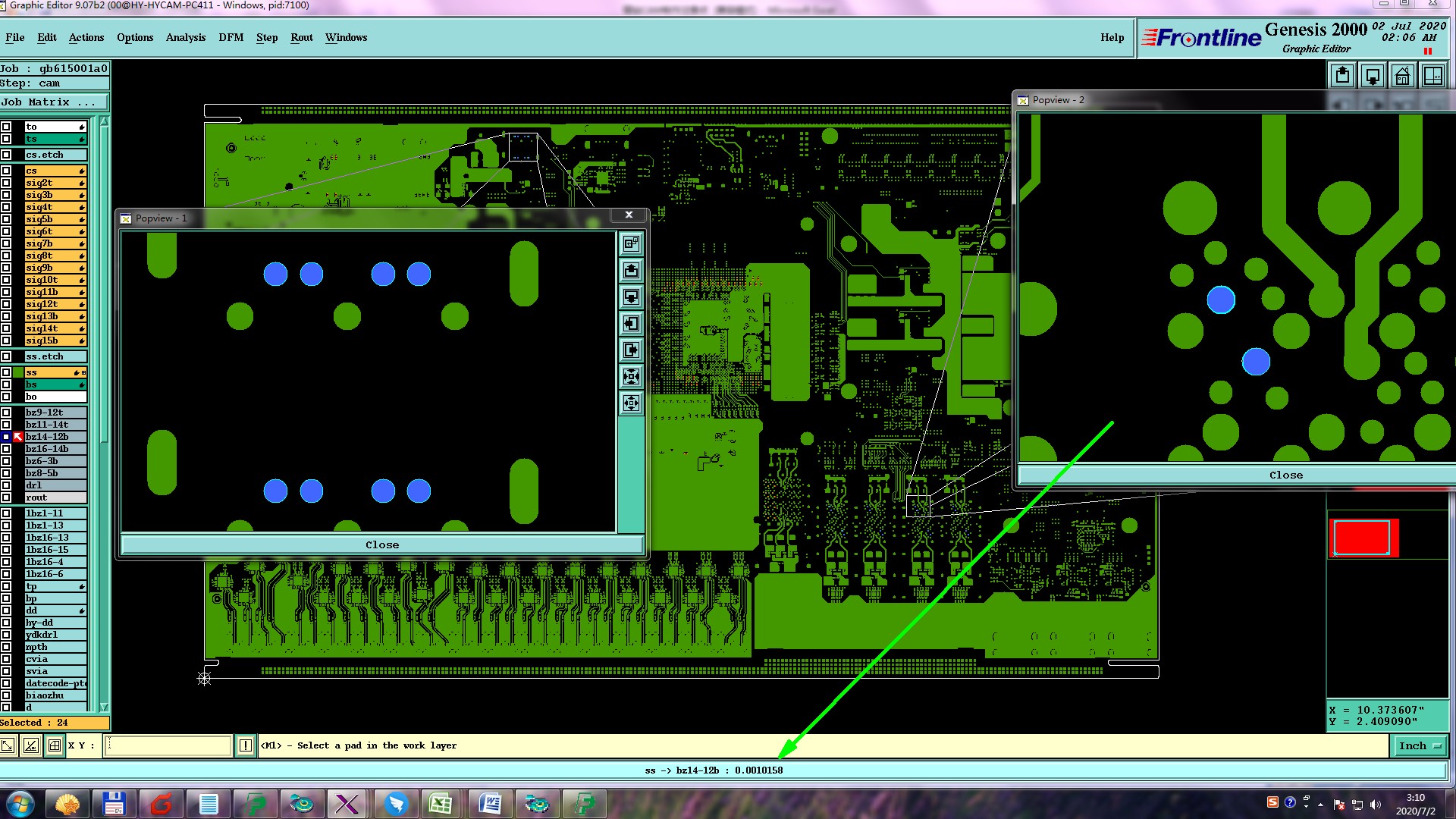This screenshot has height=819, width=1456.
Task: Toggle checkbox for drl layer
Action: pos(6,485)
